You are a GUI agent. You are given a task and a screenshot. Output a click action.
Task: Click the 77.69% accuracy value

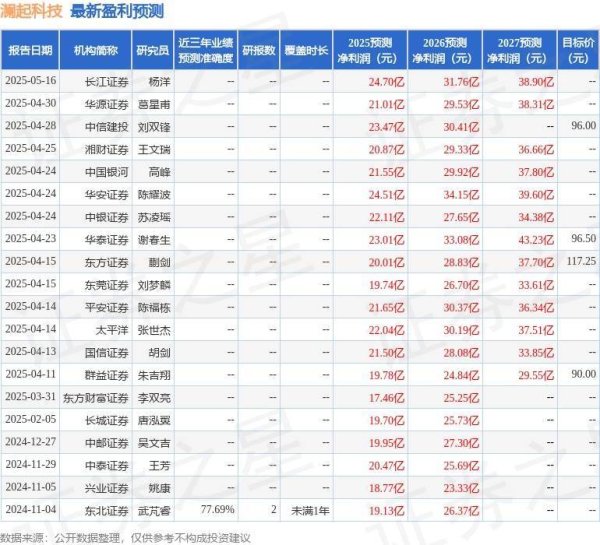pyautogui.click(x=217, y=509)
